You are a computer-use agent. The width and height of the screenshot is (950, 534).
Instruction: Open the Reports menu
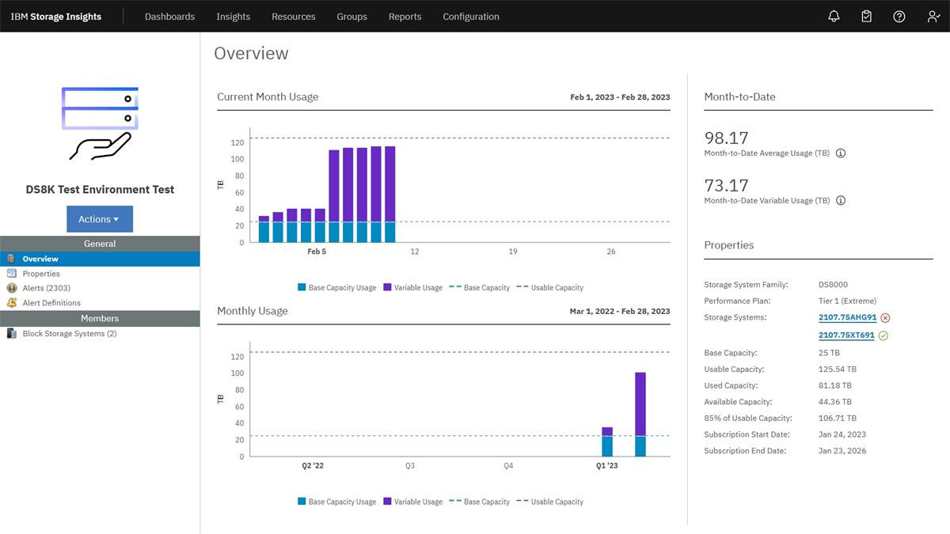pos(405,16)
